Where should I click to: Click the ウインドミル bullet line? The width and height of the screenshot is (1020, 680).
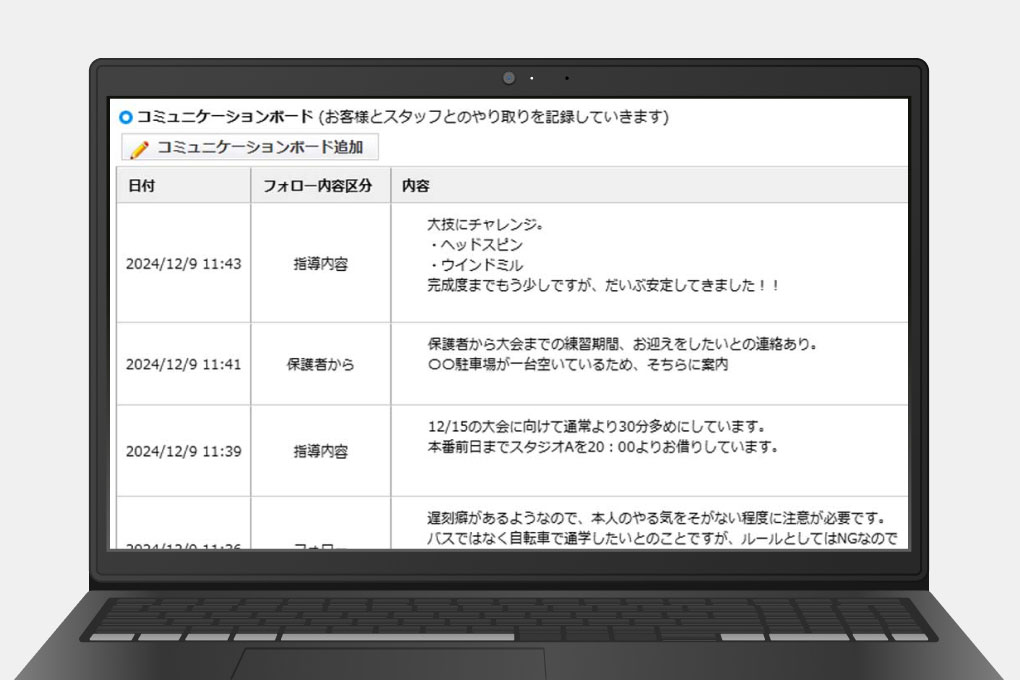coord(475,265)
